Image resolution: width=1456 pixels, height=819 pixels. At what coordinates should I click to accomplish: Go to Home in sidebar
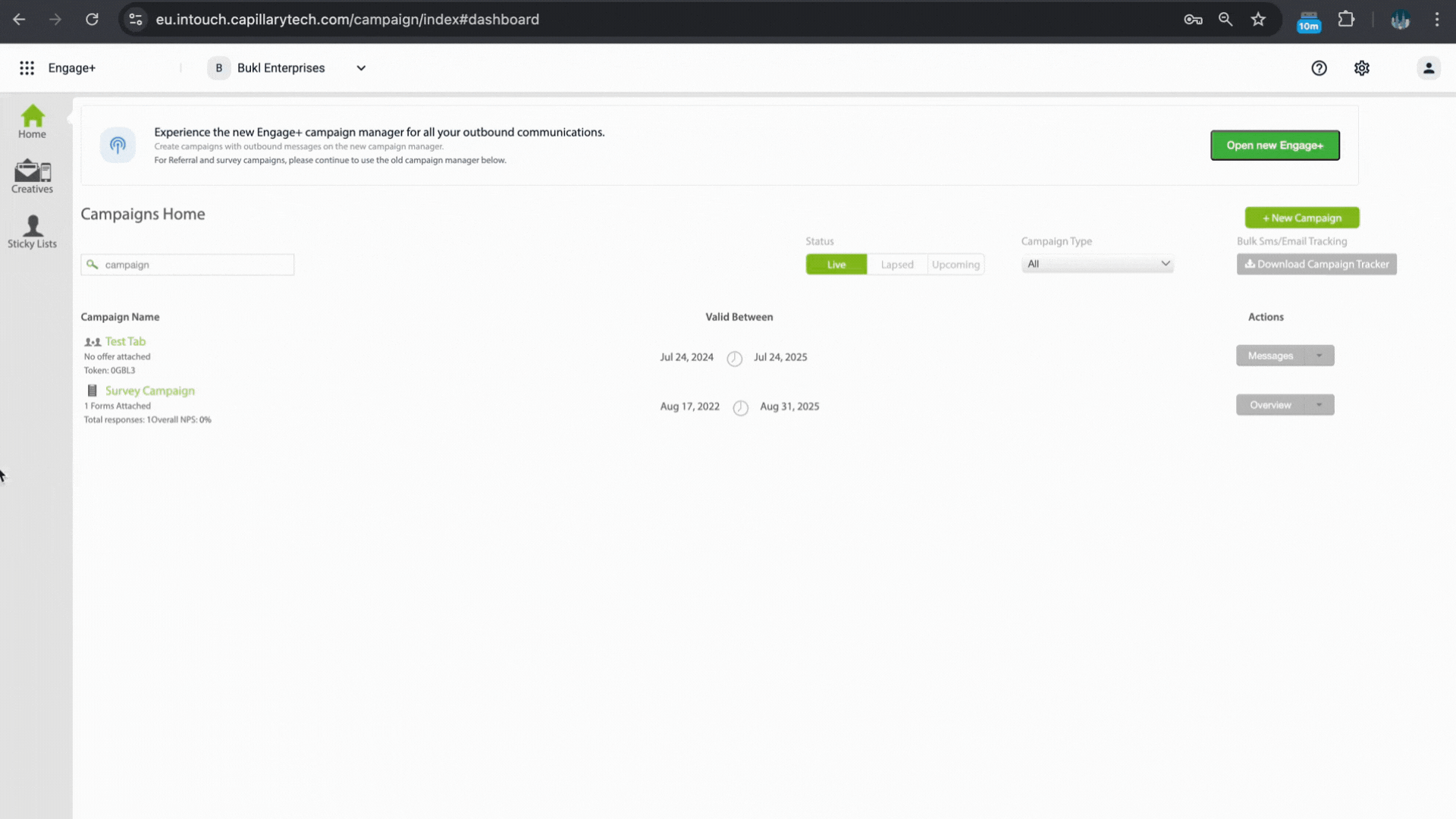32,121
